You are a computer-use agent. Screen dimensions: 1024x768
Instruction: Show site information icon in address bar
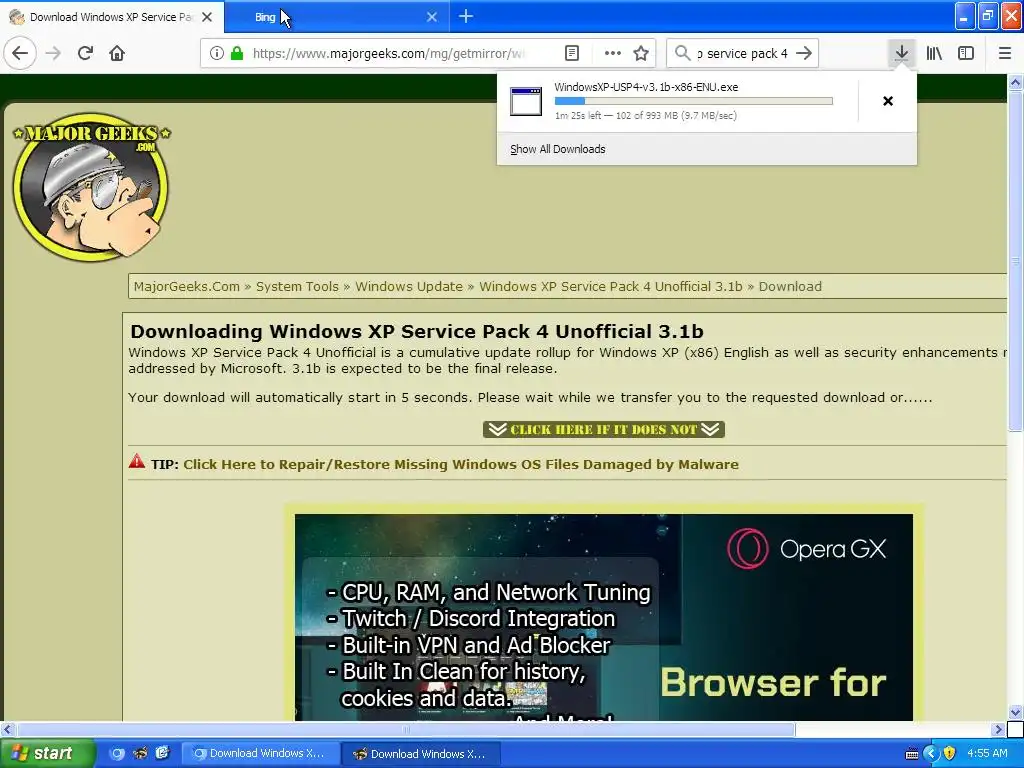click(x=217, y=53)
